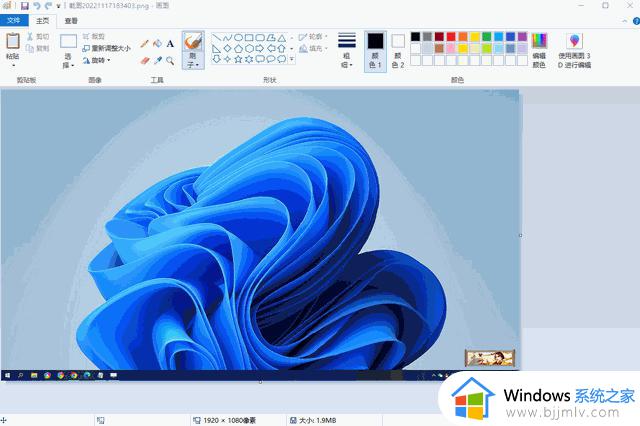Click the '1920 × 1080像素' status text

[x=229, y=420]
